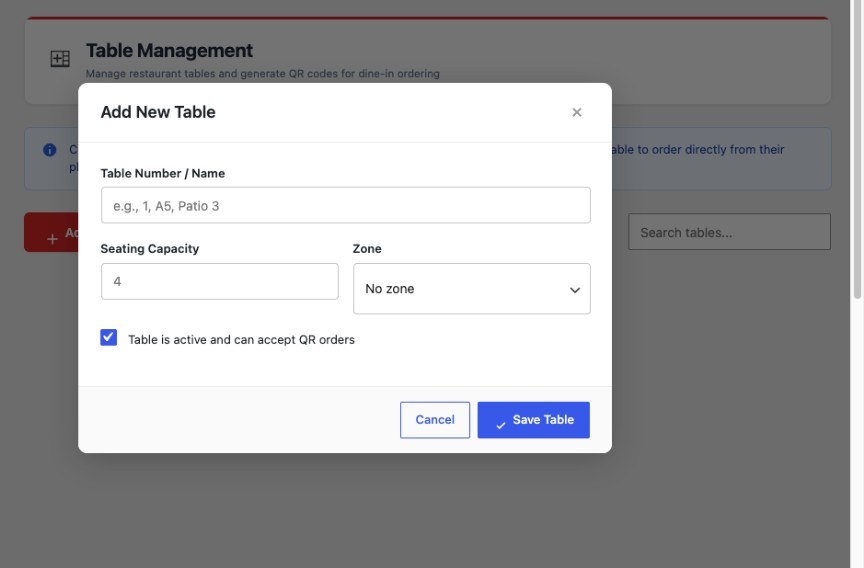Click the Table Management heading
Screen dimensions: 864x568
(x=169, y=51)
